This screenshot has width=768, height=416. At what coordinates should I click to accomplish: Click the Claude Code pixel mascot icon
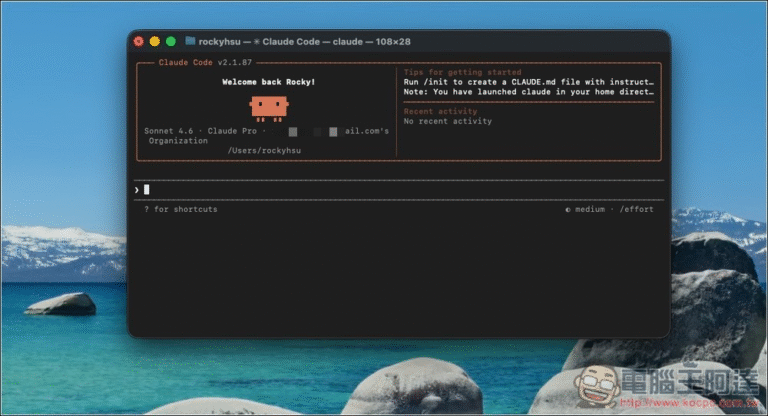tap(269, 107)
